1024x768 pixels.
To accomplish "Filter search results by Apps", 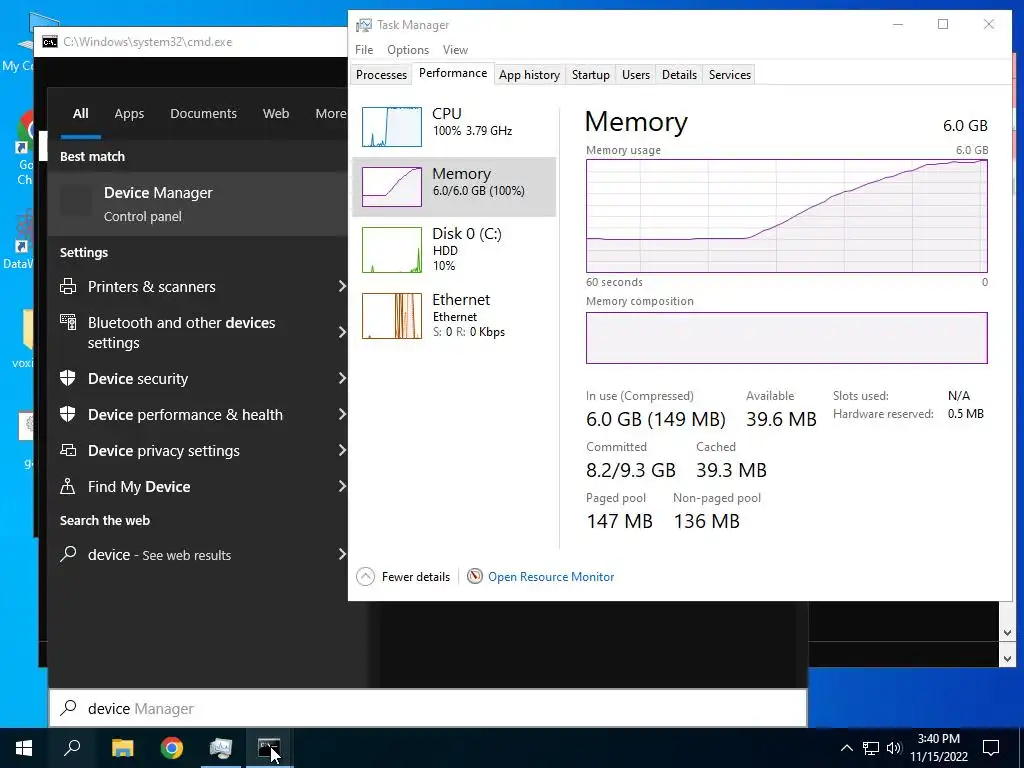I will coord(129,114).
